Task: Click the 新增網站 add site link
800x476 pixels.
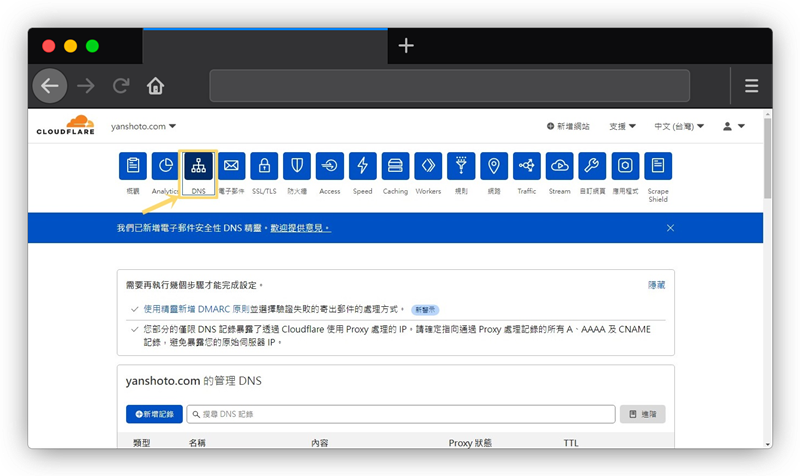Action: pyautogui.click(x=568, y=126)
